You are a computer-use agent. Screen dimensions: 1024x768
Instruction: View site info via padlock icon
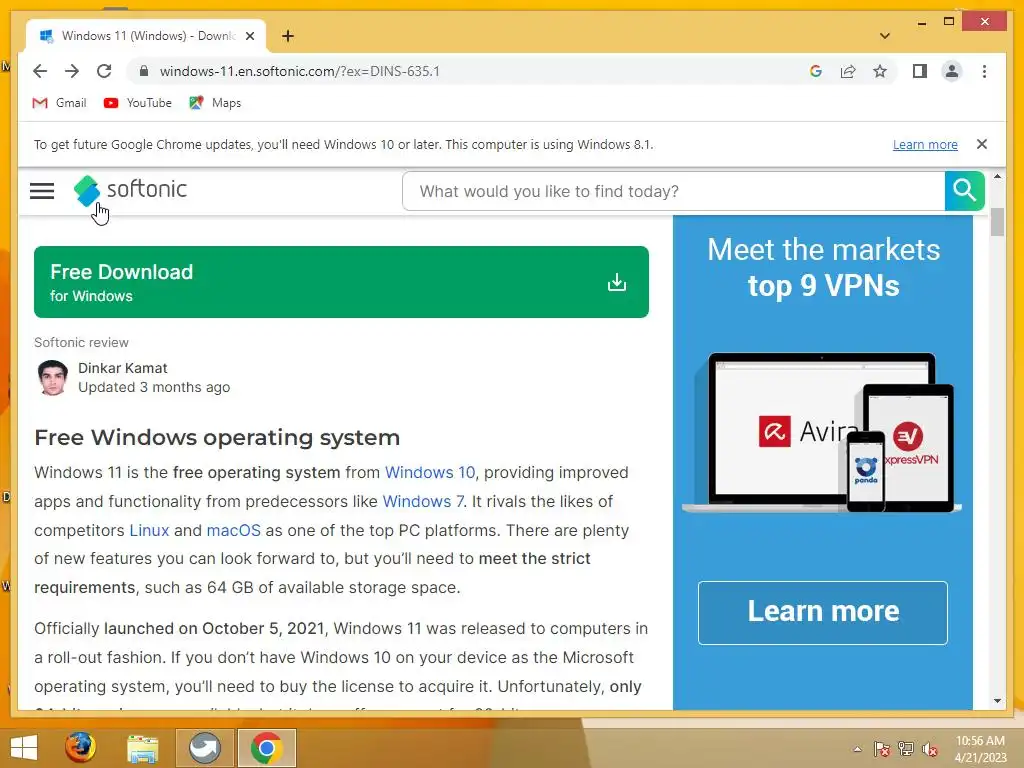(x=144, y=71)
